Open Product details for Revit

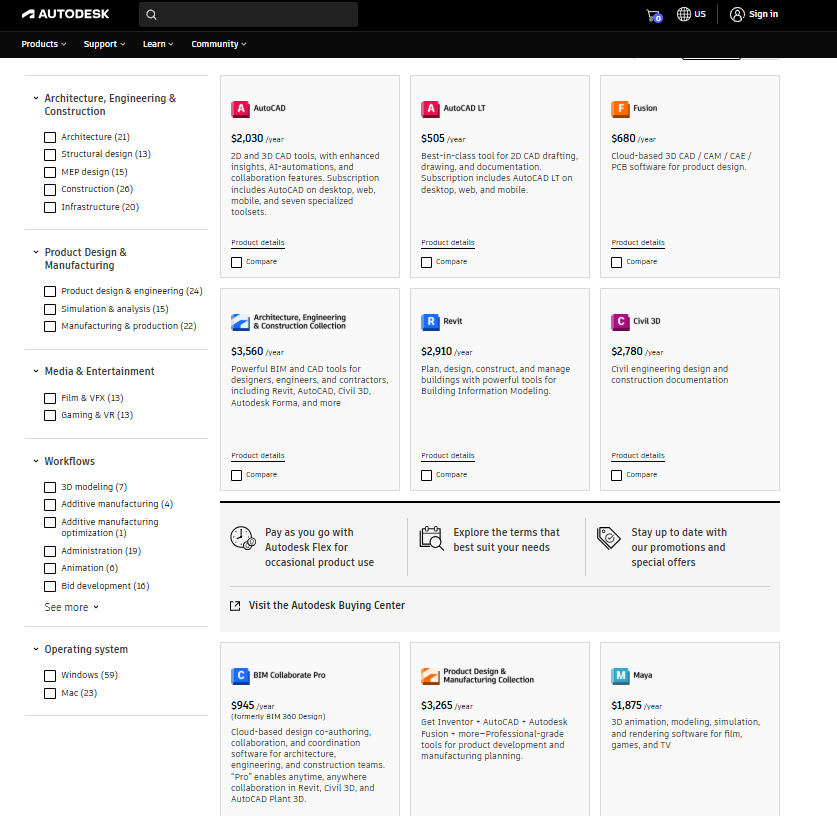448,456
